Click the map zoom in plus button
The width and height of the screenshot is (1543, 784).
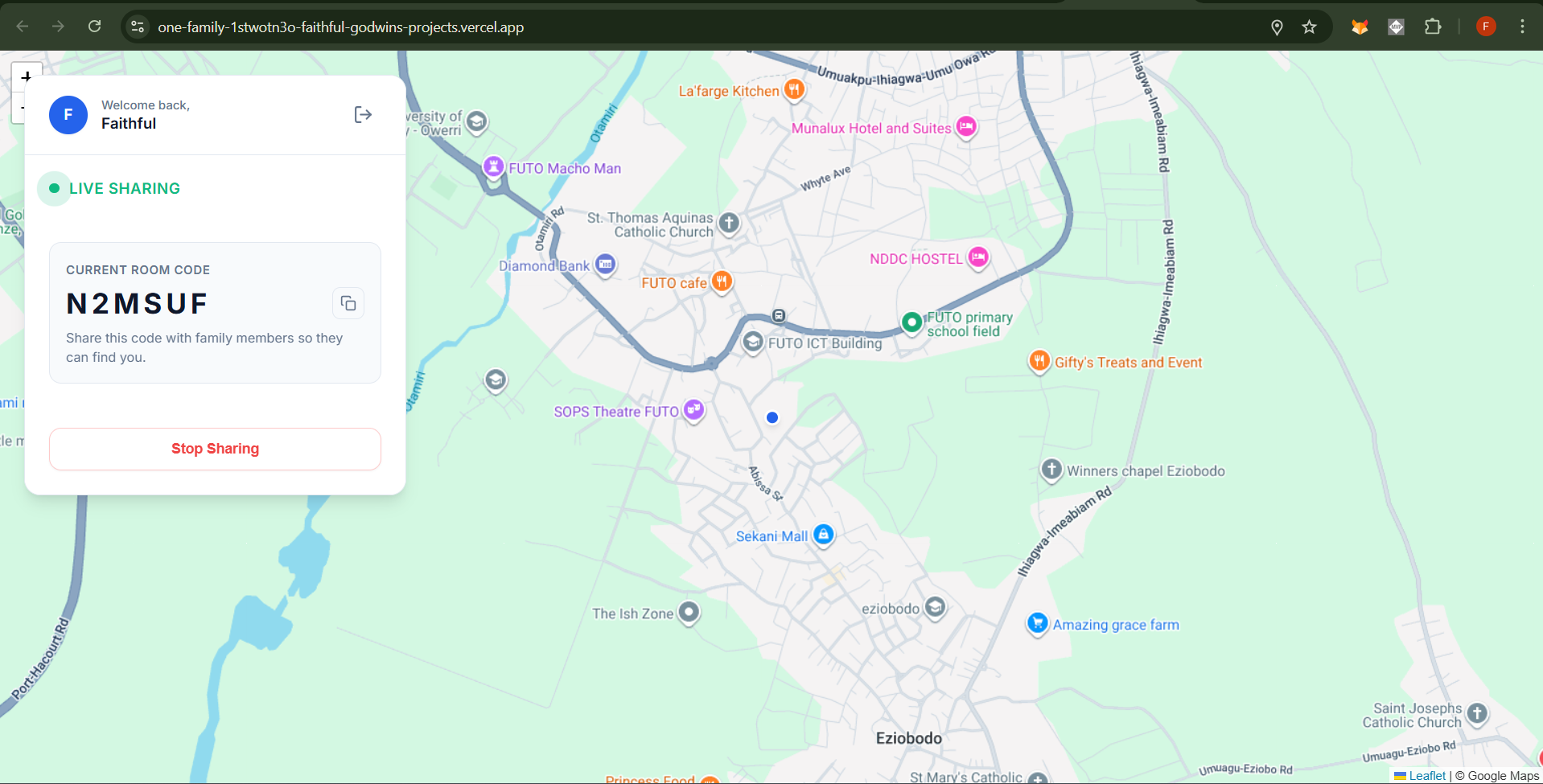coord(27,77)
